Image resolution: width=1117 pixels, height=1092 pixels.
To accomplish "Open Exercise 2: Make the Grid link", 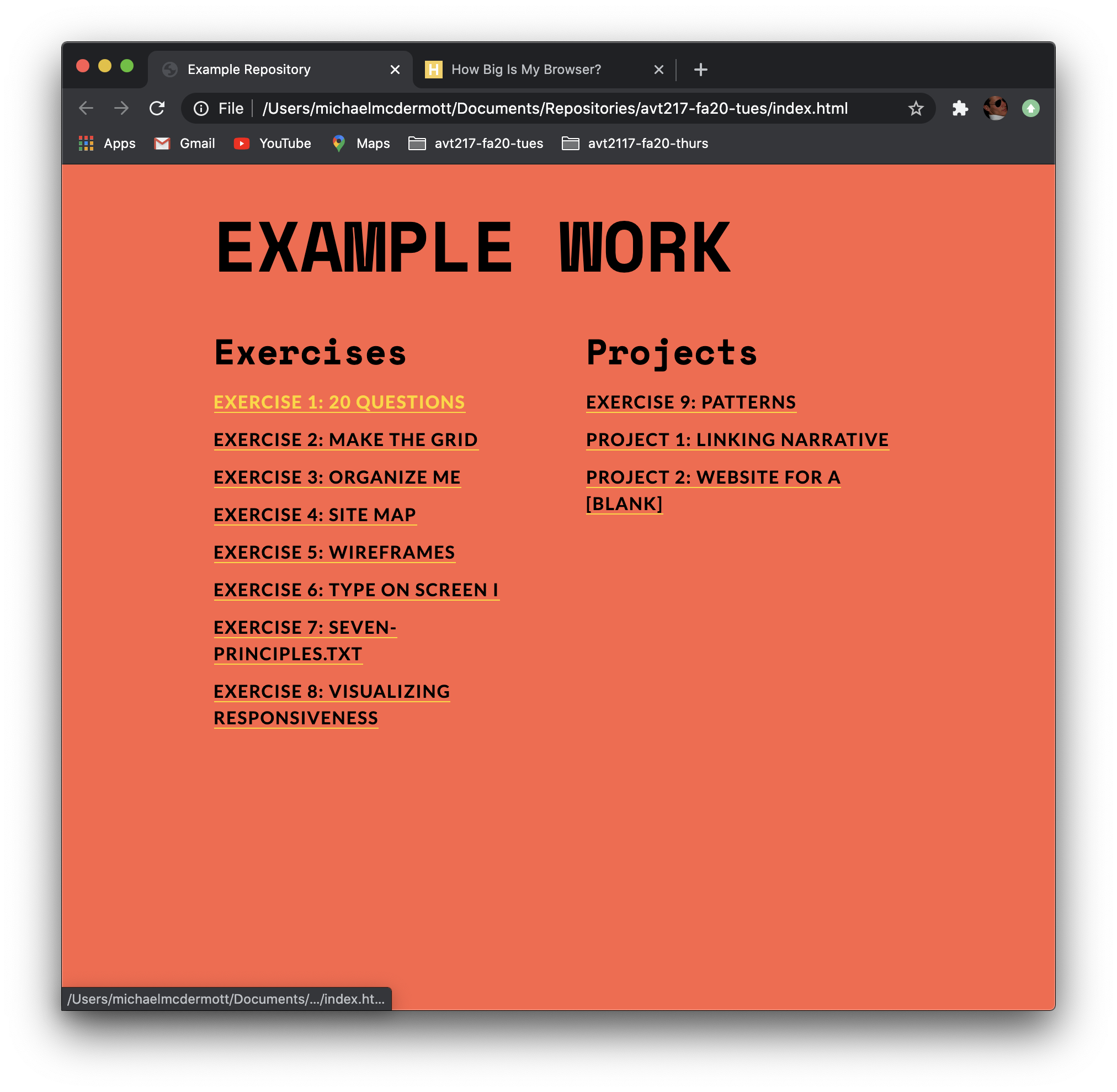I will point(346,440).
